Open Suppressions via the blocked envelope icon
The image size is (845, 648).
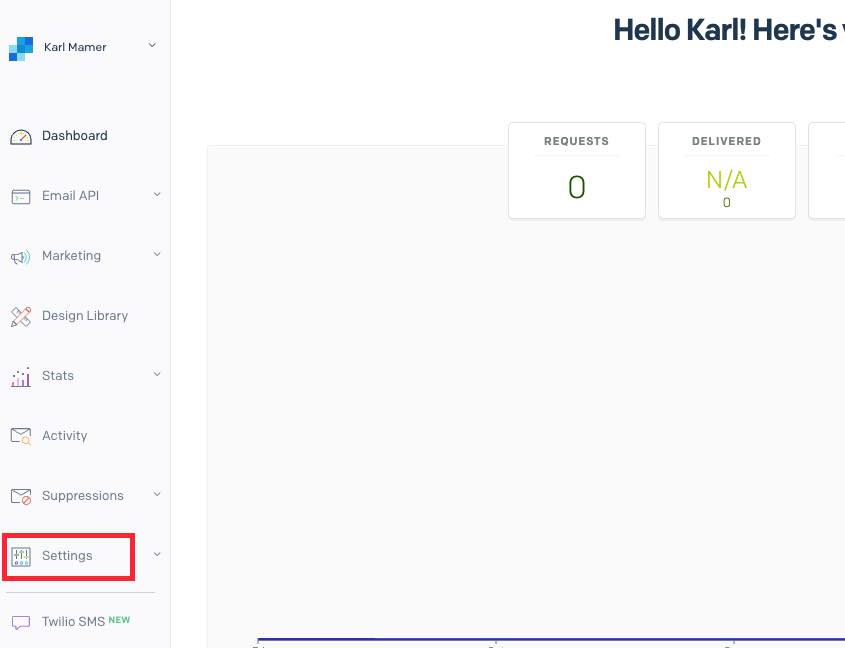click(x=21, y=495)
